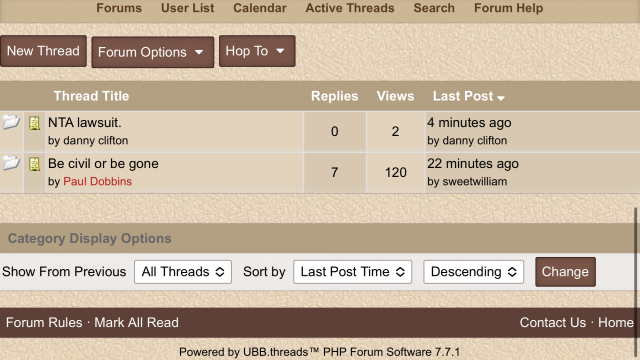The width and height of the screenshot is (640, 360).
Task: Open danny clifton link in Last Post column
Action: 475,140
